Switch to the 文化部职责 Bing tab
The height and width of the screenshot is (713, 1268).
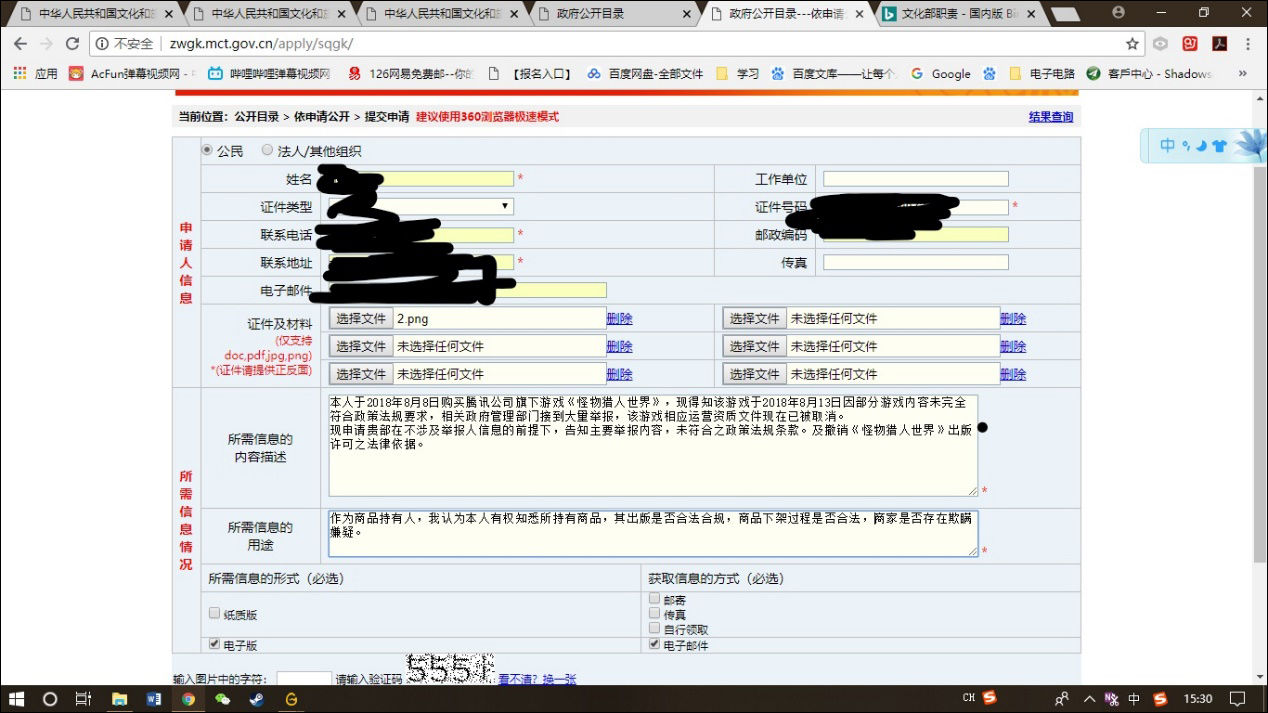tap(960, 14)
